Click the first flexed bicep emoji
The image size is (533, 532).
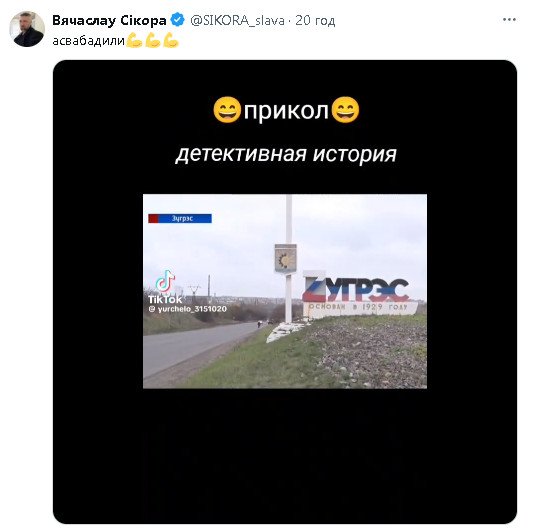(x=134, y=40)
